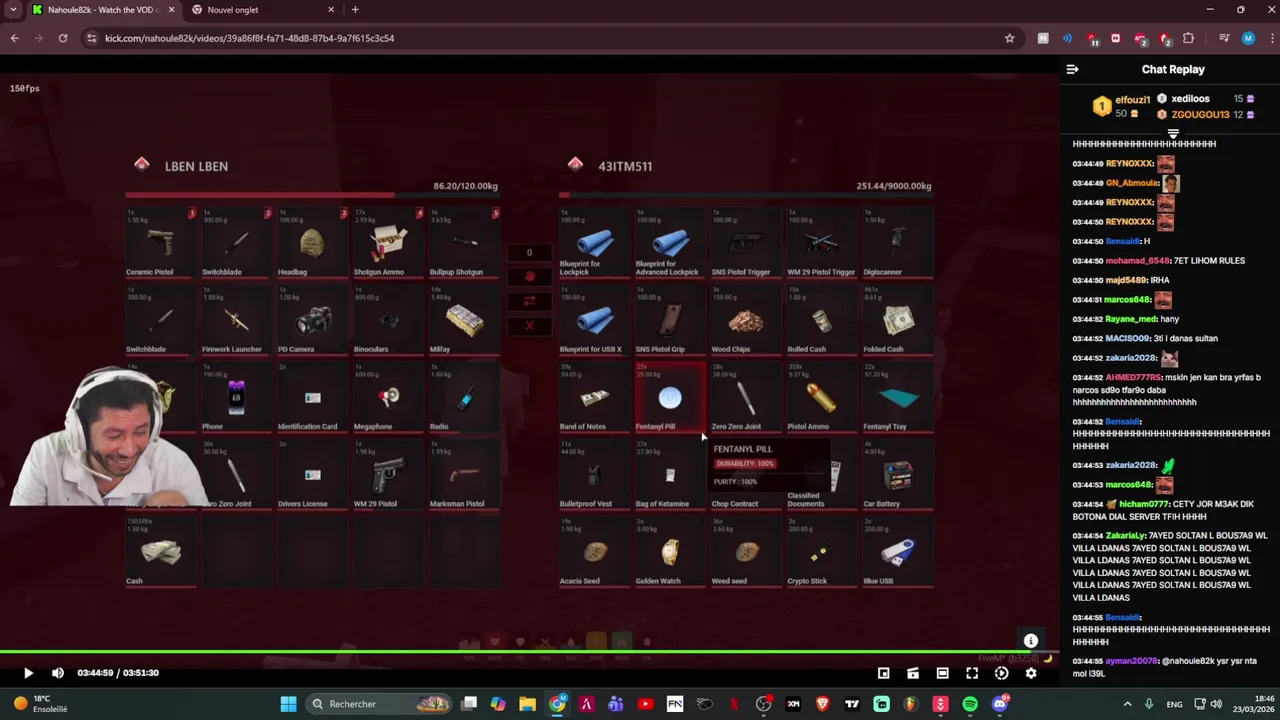Screen dimensions: 1280x720
Task: Toggle theater mode in the video player
Action: pos(942,673)
